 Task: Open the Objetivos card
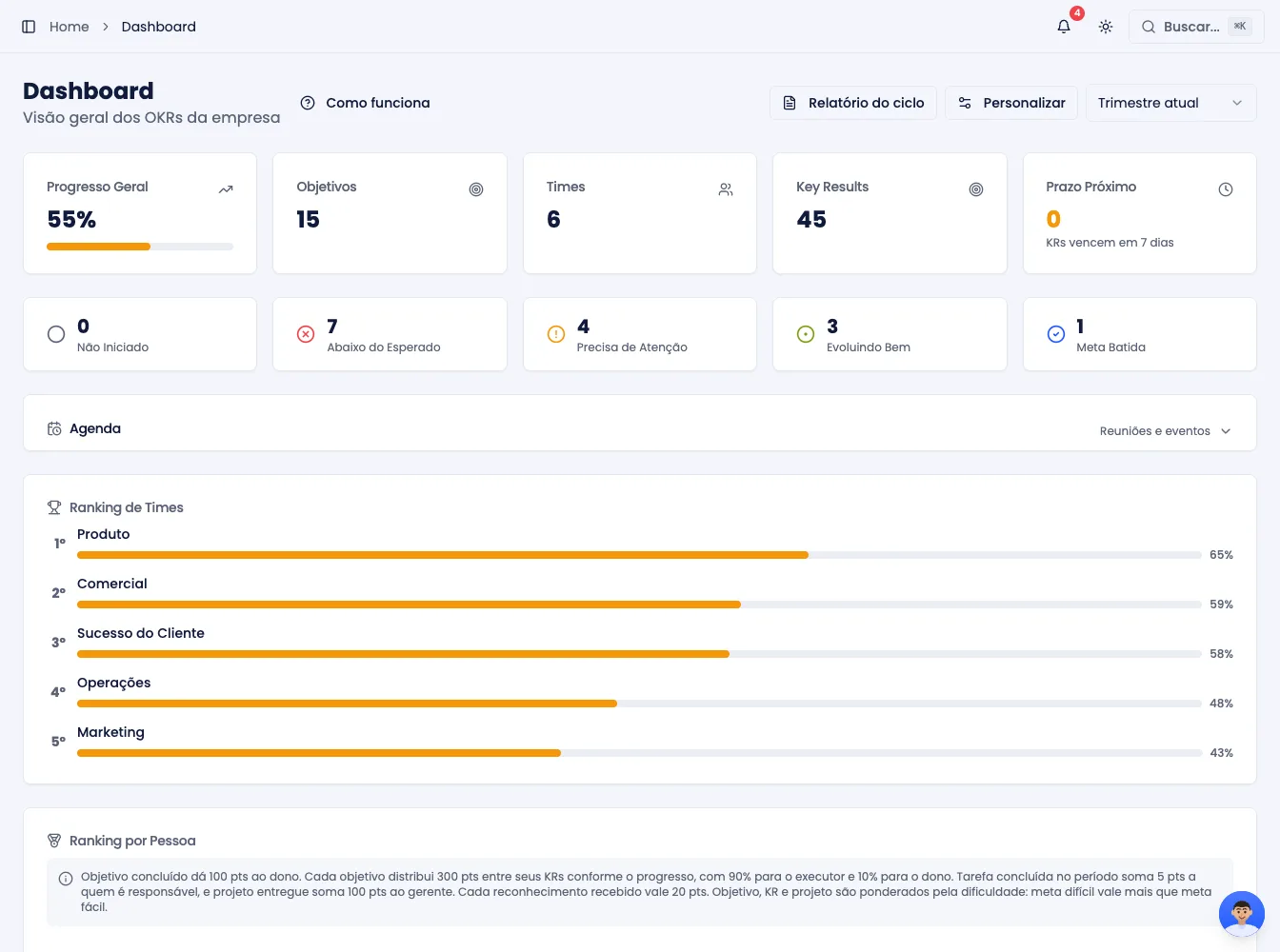(390, 213)
